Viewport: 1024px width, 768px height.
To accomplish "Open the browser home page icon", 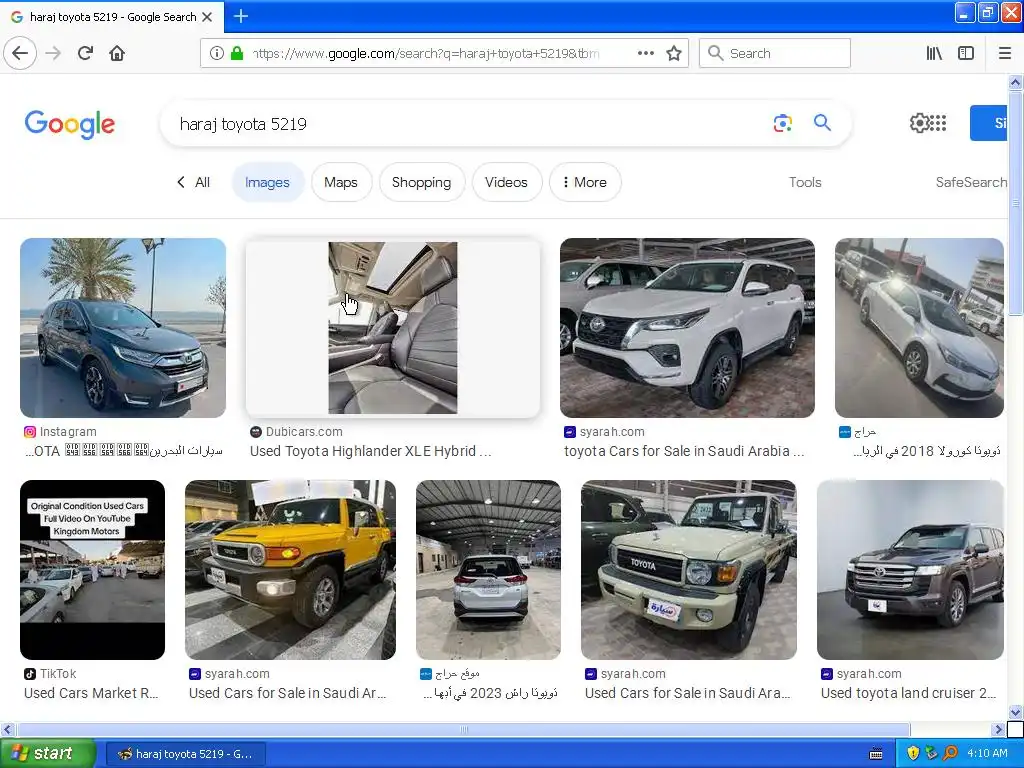I will pyautogui.click(x=117, y=54).
